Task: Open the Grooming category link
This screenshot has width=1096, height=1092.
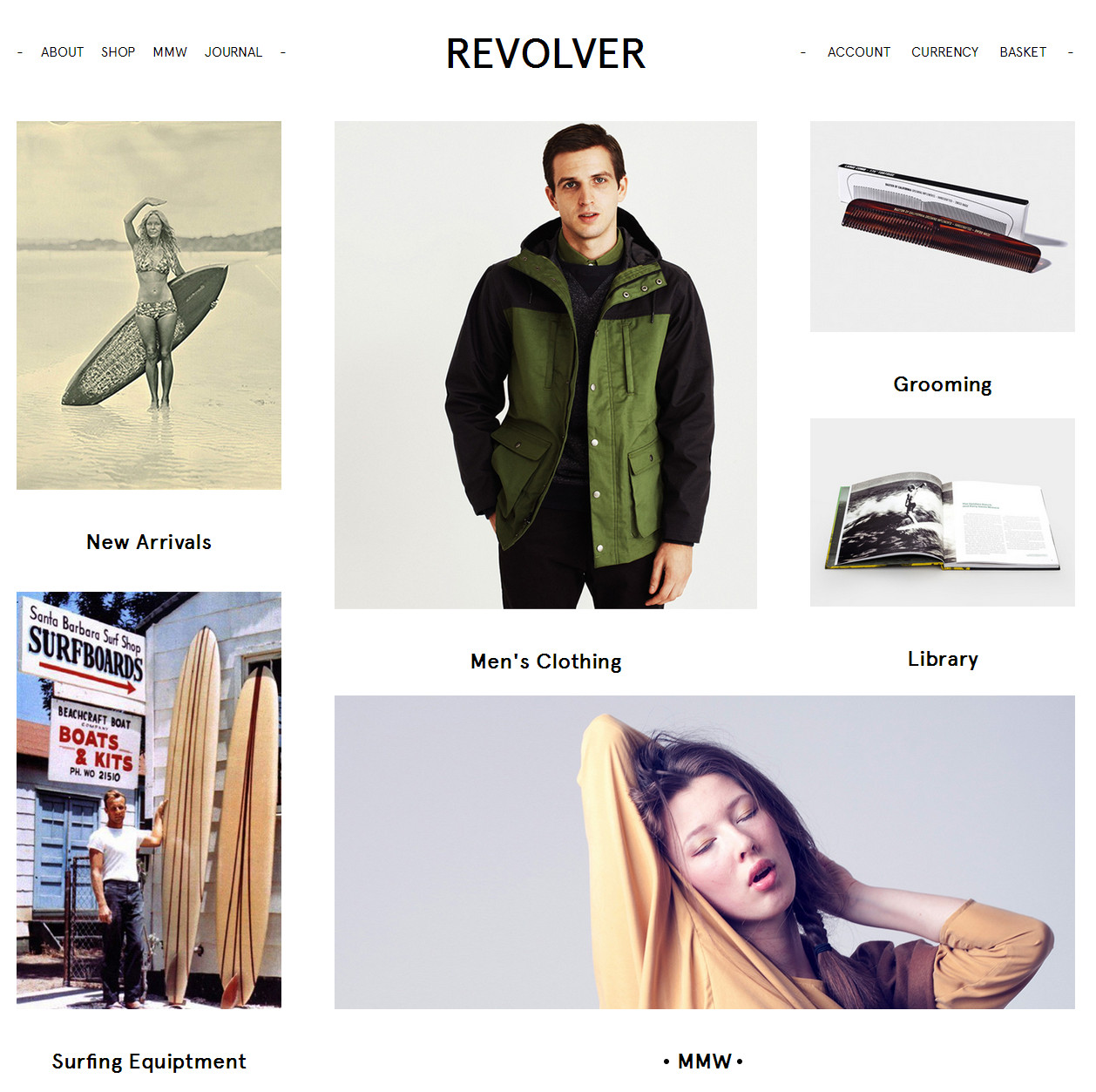Action: pos(943,384)
